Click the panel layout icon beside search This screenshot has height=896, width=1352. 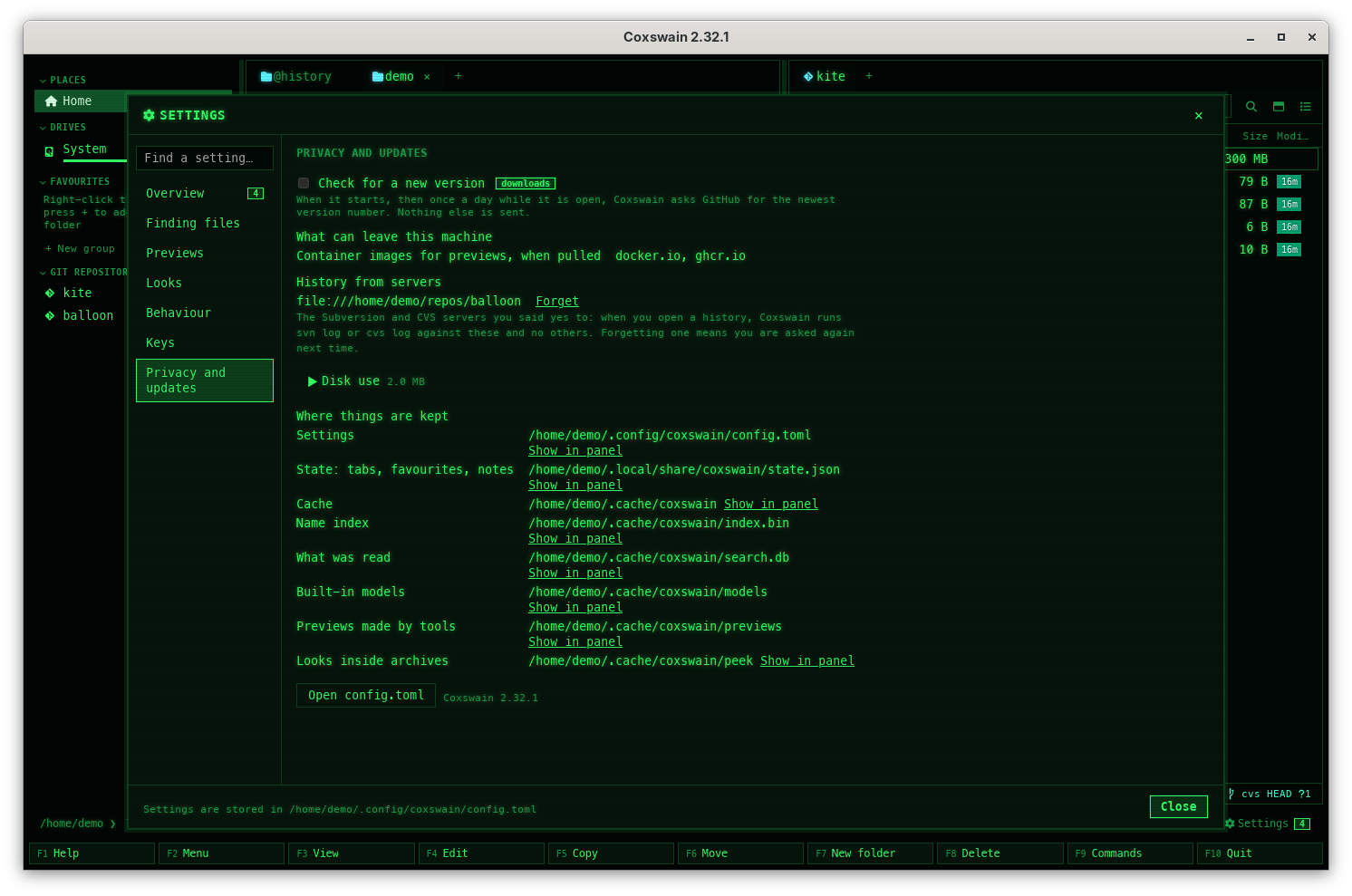[1278, 107]
